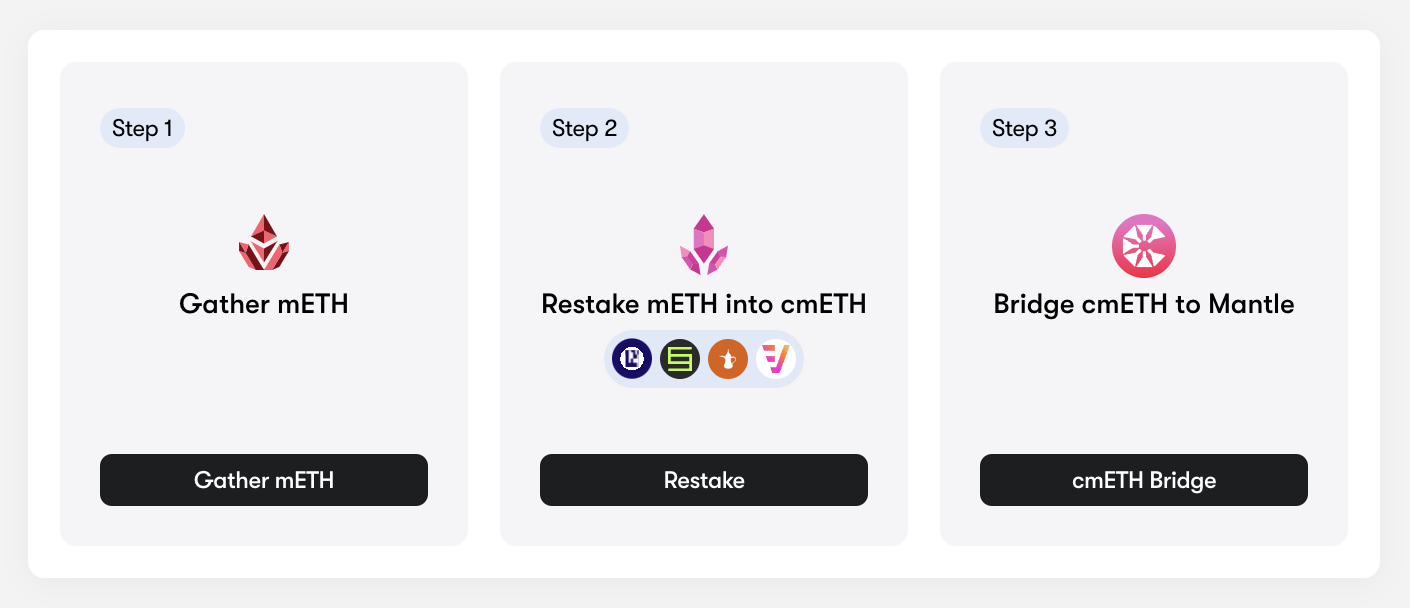
Task: Click the pink 'V' protocol icon
Action: [x=777, y=357]
